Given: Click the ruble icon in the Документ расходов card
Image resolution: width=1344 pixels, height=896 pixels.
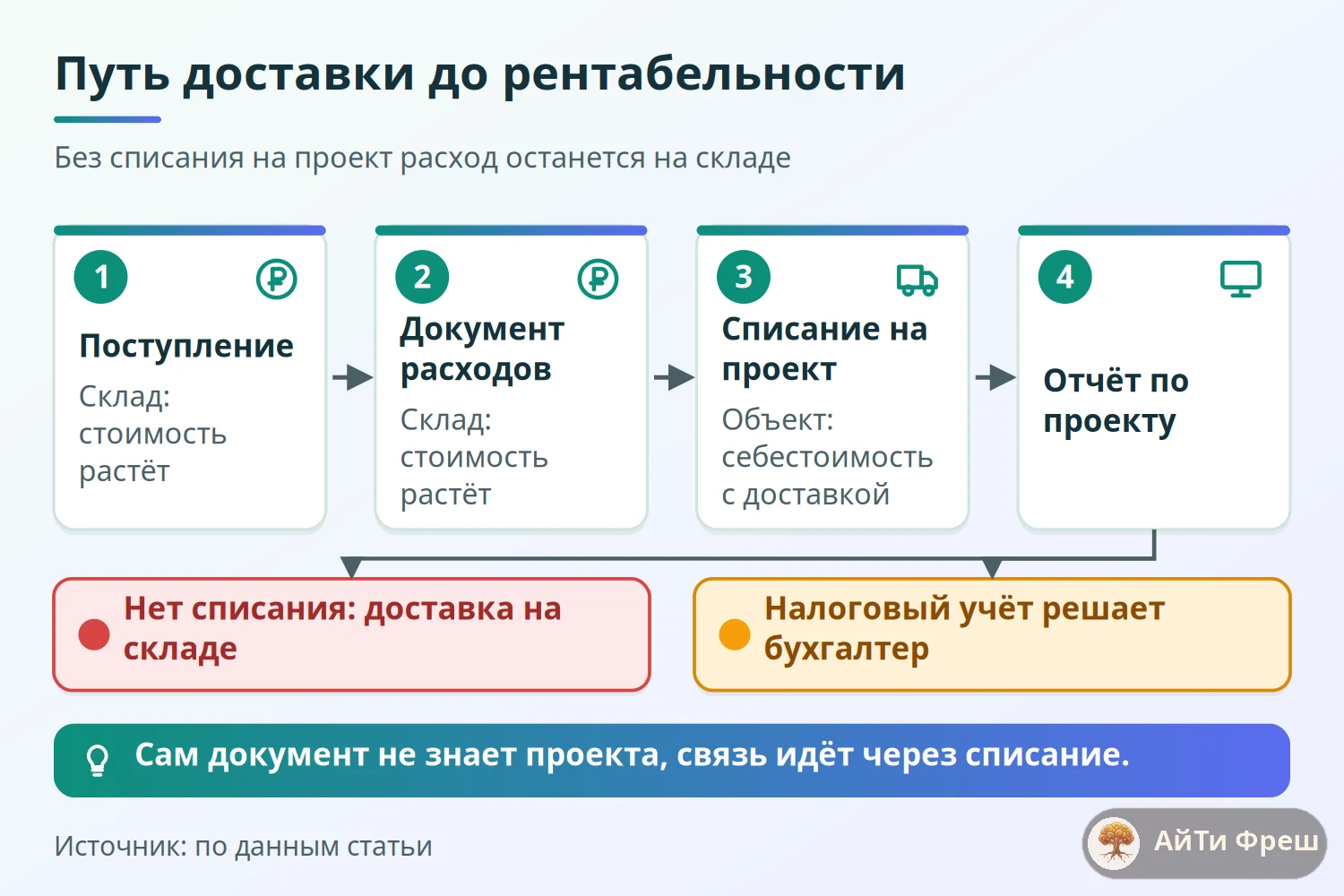Looking at the screenshot, I should (x=599, y=279).
